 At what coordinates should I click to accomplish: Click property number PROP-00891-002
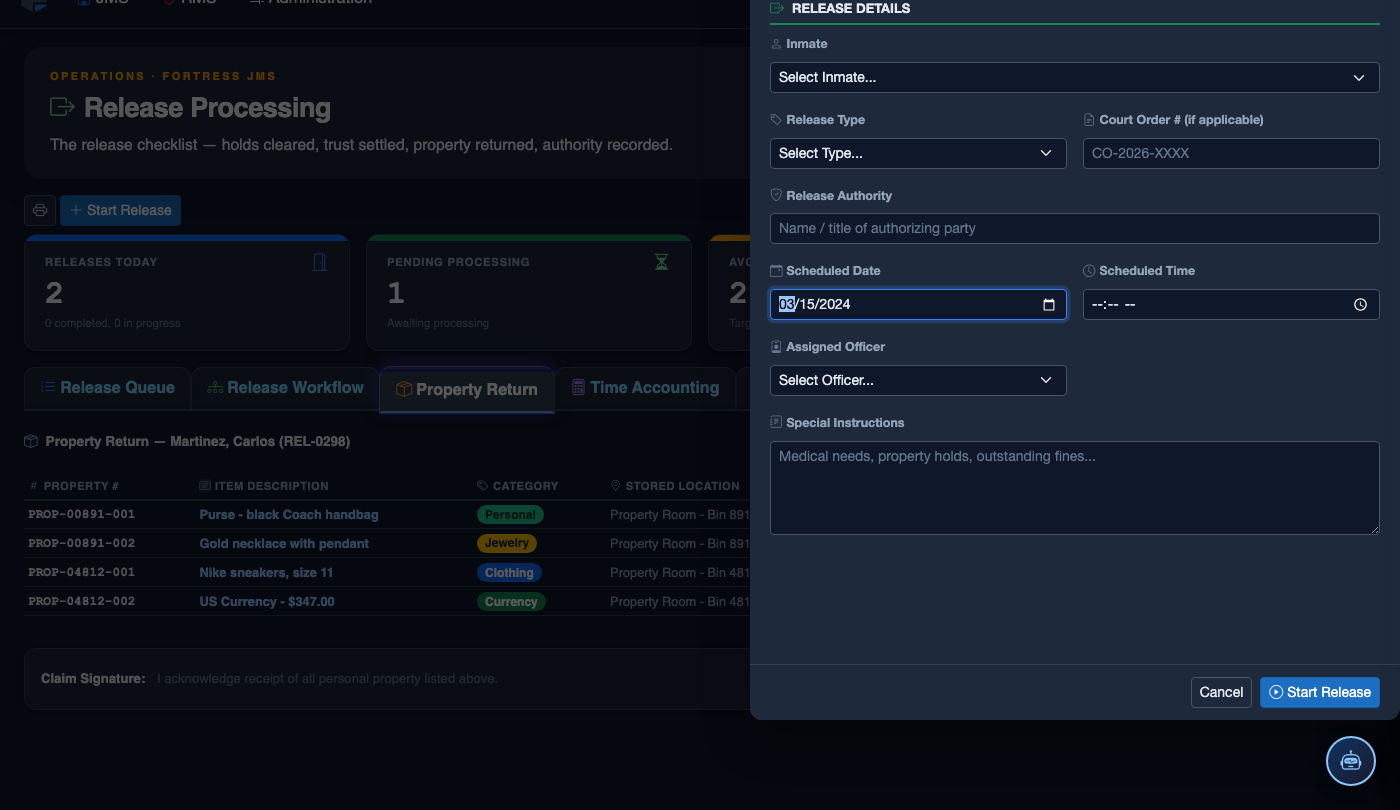pos(82,543)
